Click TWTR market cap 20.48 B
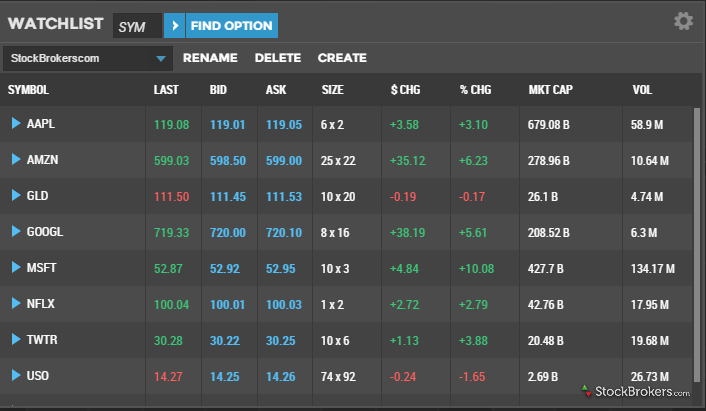The height and width of the screenshot is (411, 706). click(546, 341)
